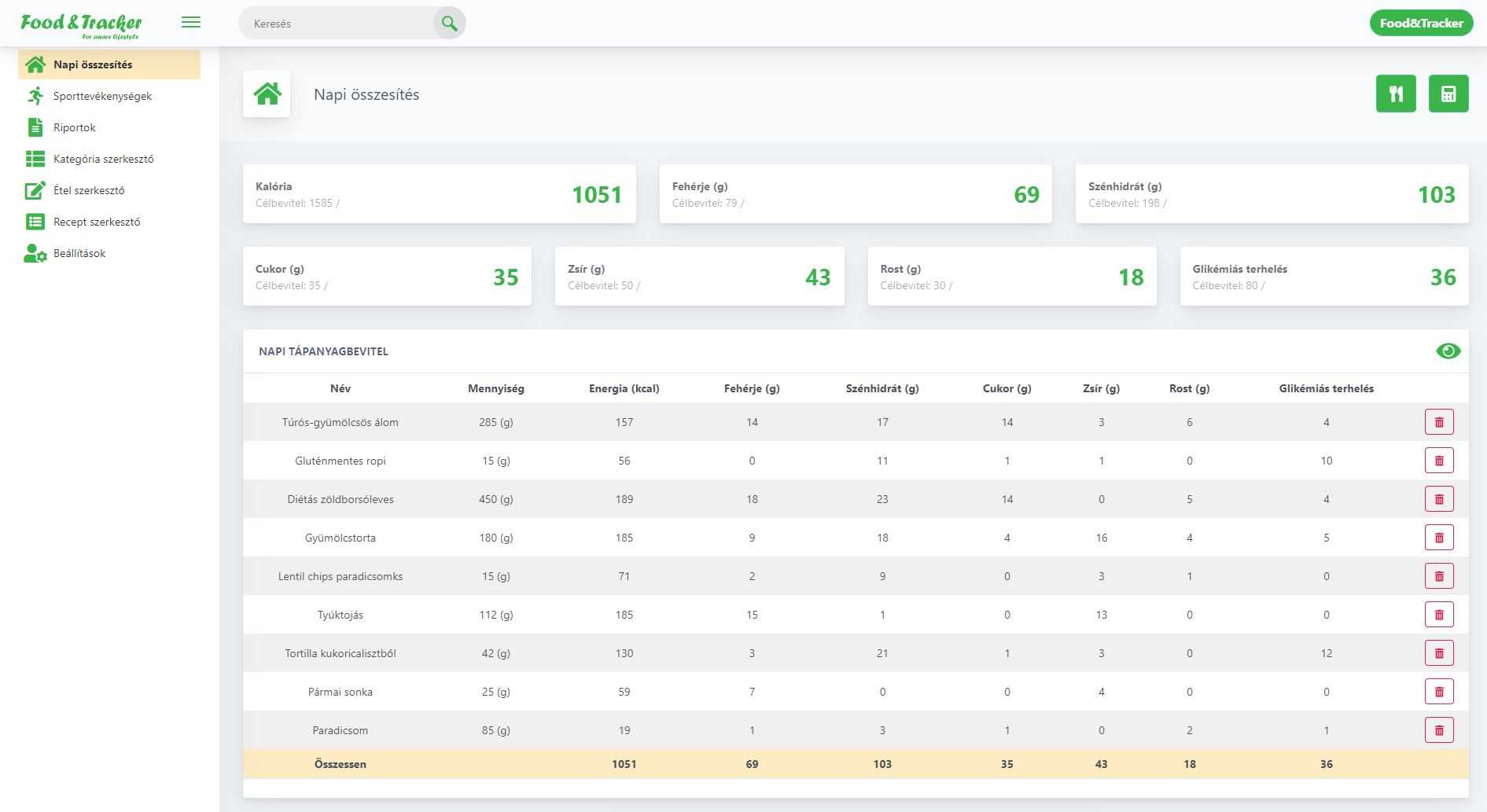Image resolution: width=1487 pixels, height=812 pixels.
Task: Select the Tortilla kukoricalisztből name cell
Action: 340,653
